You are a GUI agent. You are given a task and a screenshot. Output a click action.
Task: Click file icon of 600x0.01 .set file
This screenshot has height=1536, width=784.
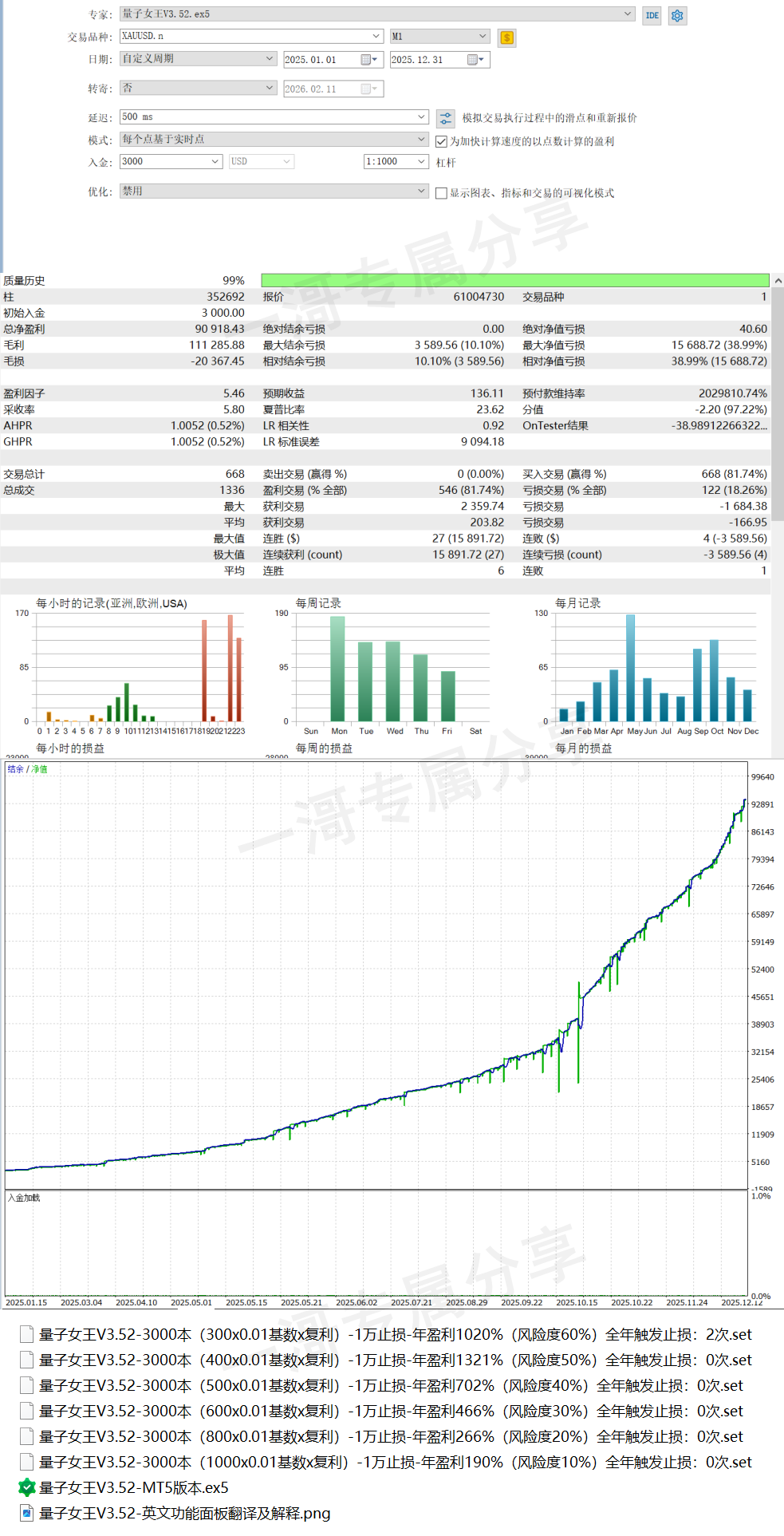click(26, 1411)
